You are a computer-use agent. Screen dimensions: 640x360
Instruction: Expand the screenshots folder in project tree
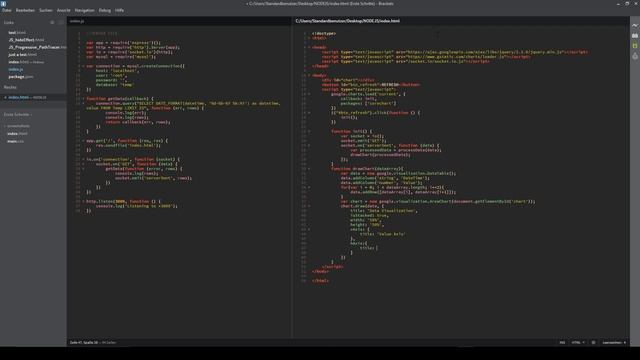click(x=18, y=126)
